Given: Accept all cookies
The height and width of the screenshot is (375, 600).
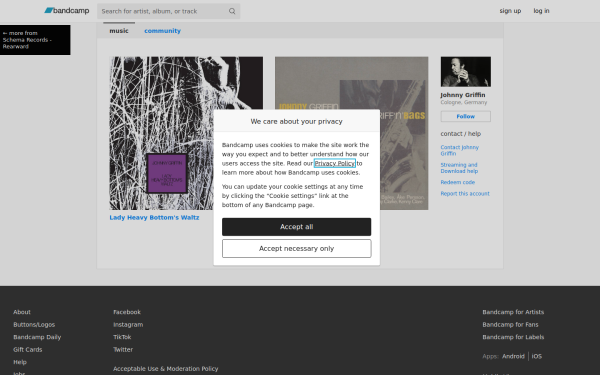Looking at the screenshot, I should [296, 227].
